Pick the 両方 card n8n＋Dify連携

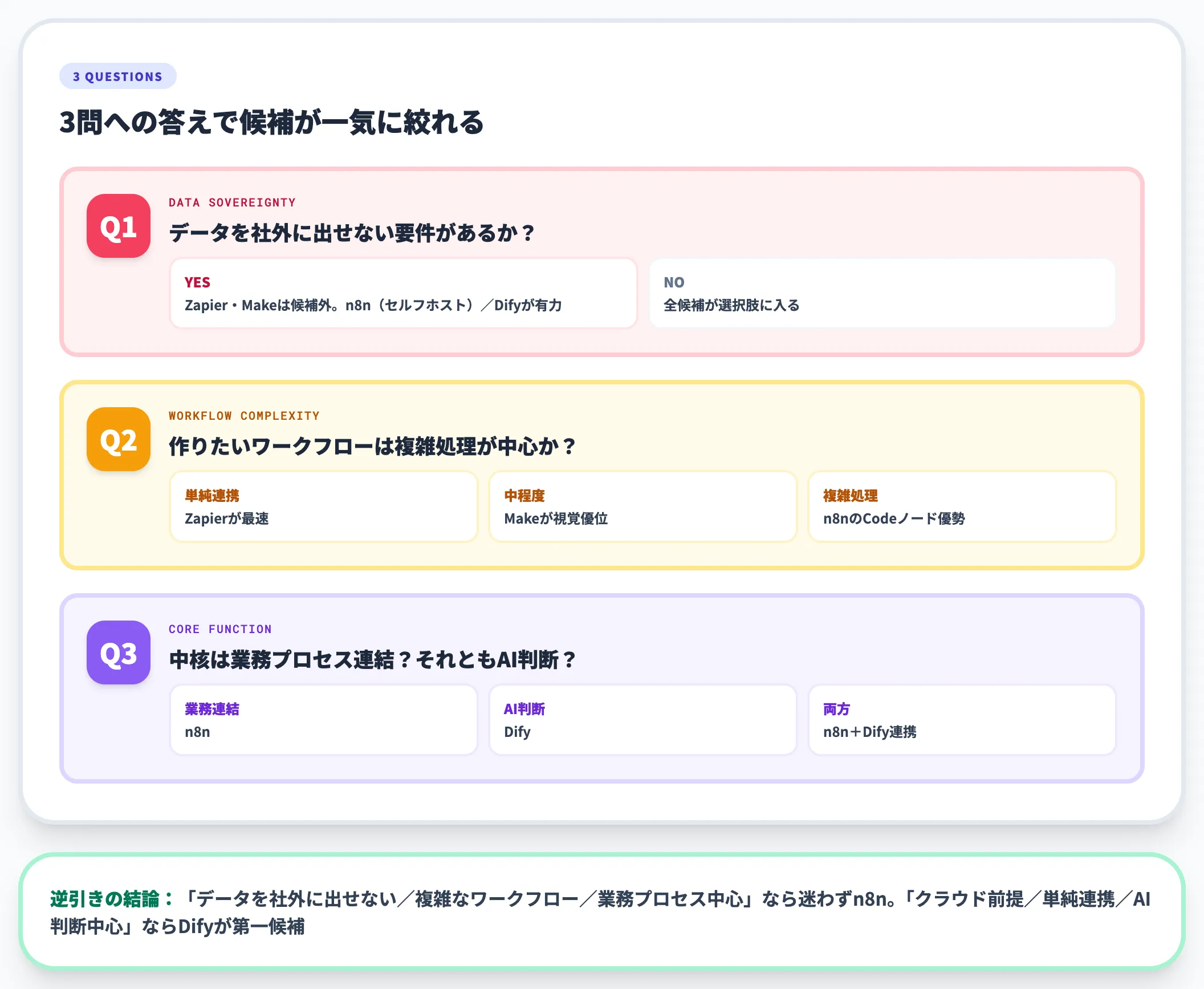962,720
